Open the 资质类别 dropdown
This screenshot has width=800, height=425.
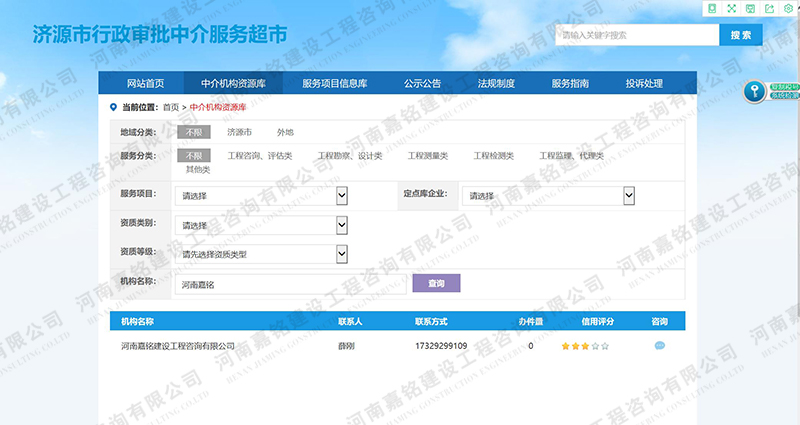261,225
